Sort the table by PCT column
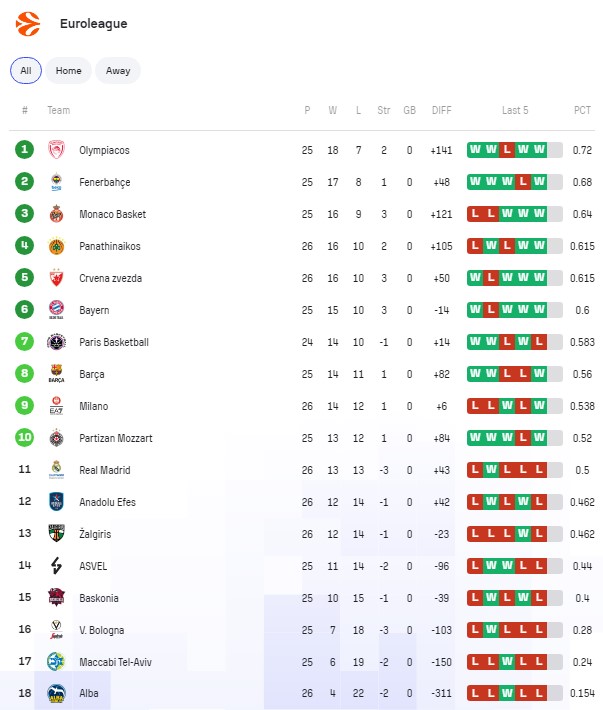603x710 pixels. click(582, 110)
